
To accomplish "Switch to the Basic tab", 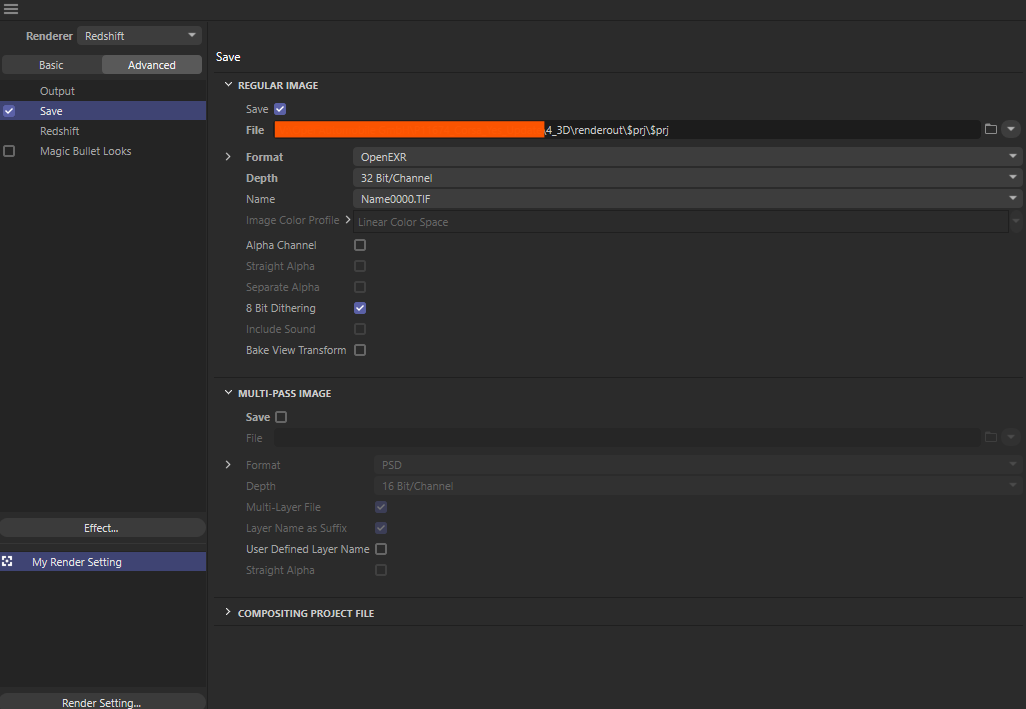I will [x=51, y=65].
